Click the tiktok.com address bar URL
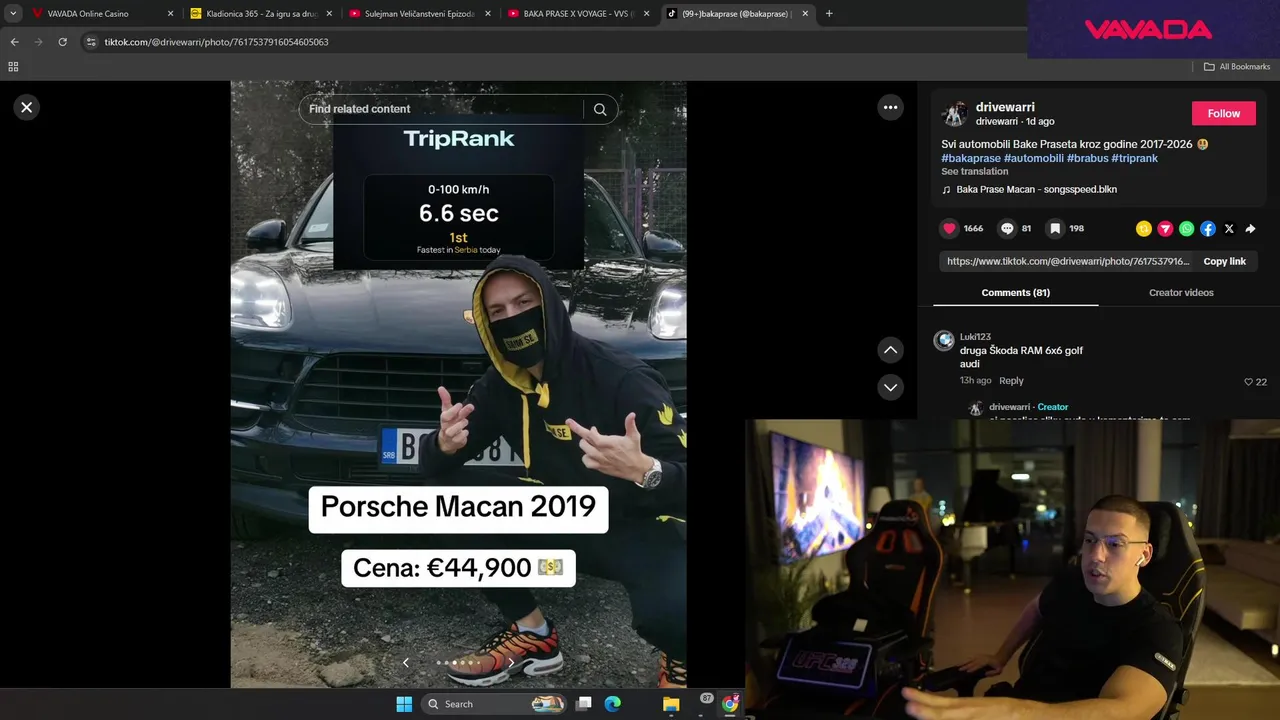 [216, 42]
